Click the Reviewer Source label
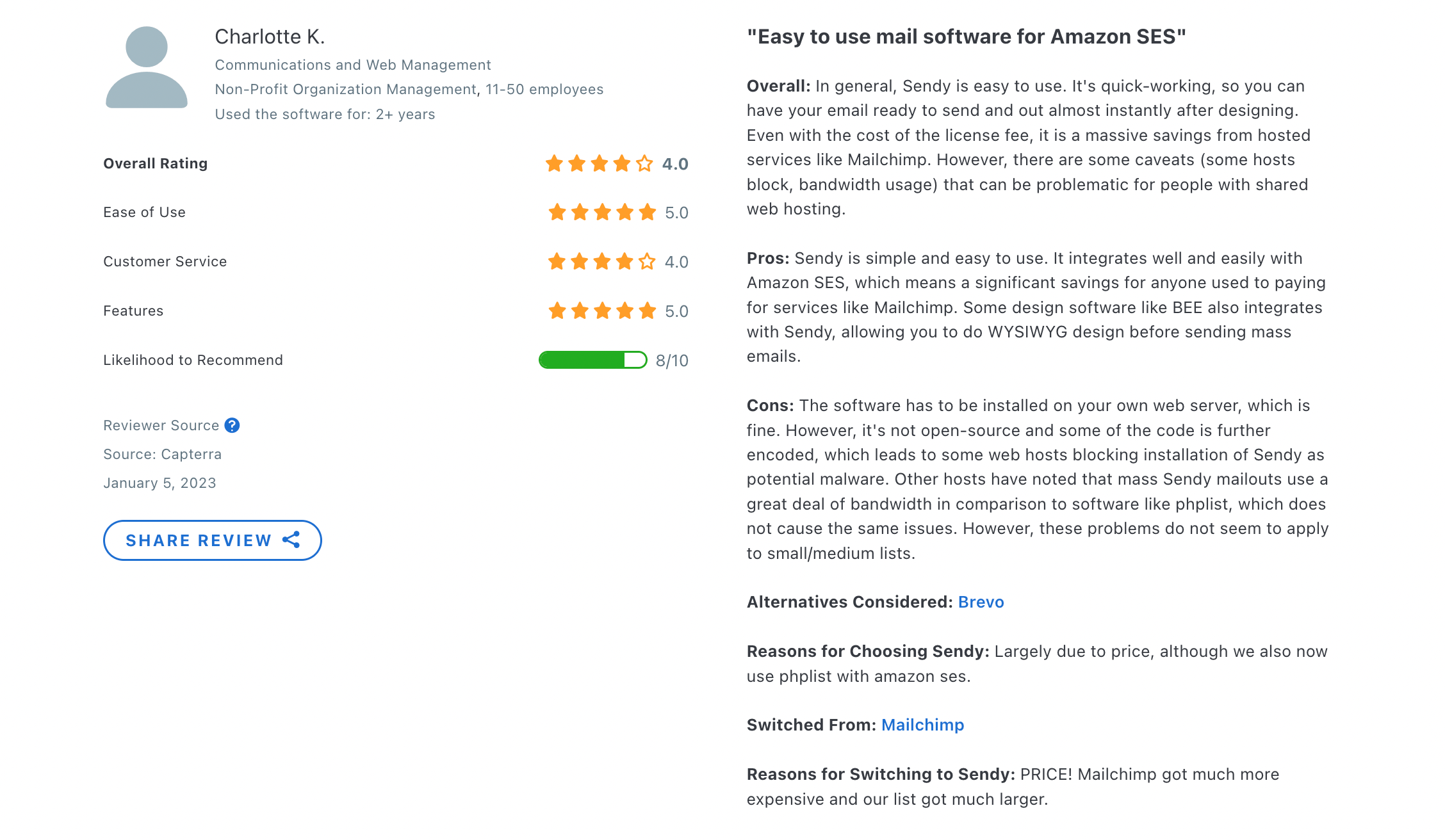1445x840 pixels. click(161, 426)
